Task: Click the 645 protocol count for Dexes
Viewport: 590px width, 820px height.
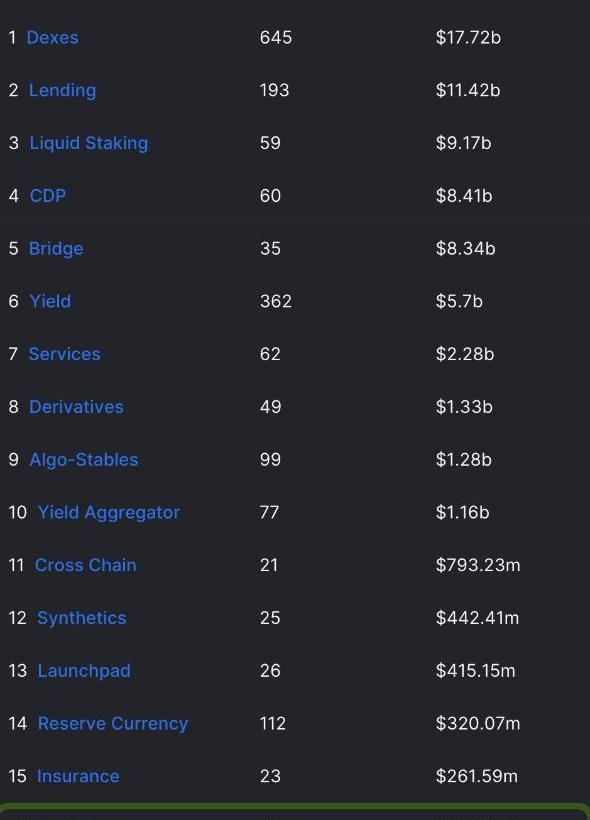Action: click(276, 38)
